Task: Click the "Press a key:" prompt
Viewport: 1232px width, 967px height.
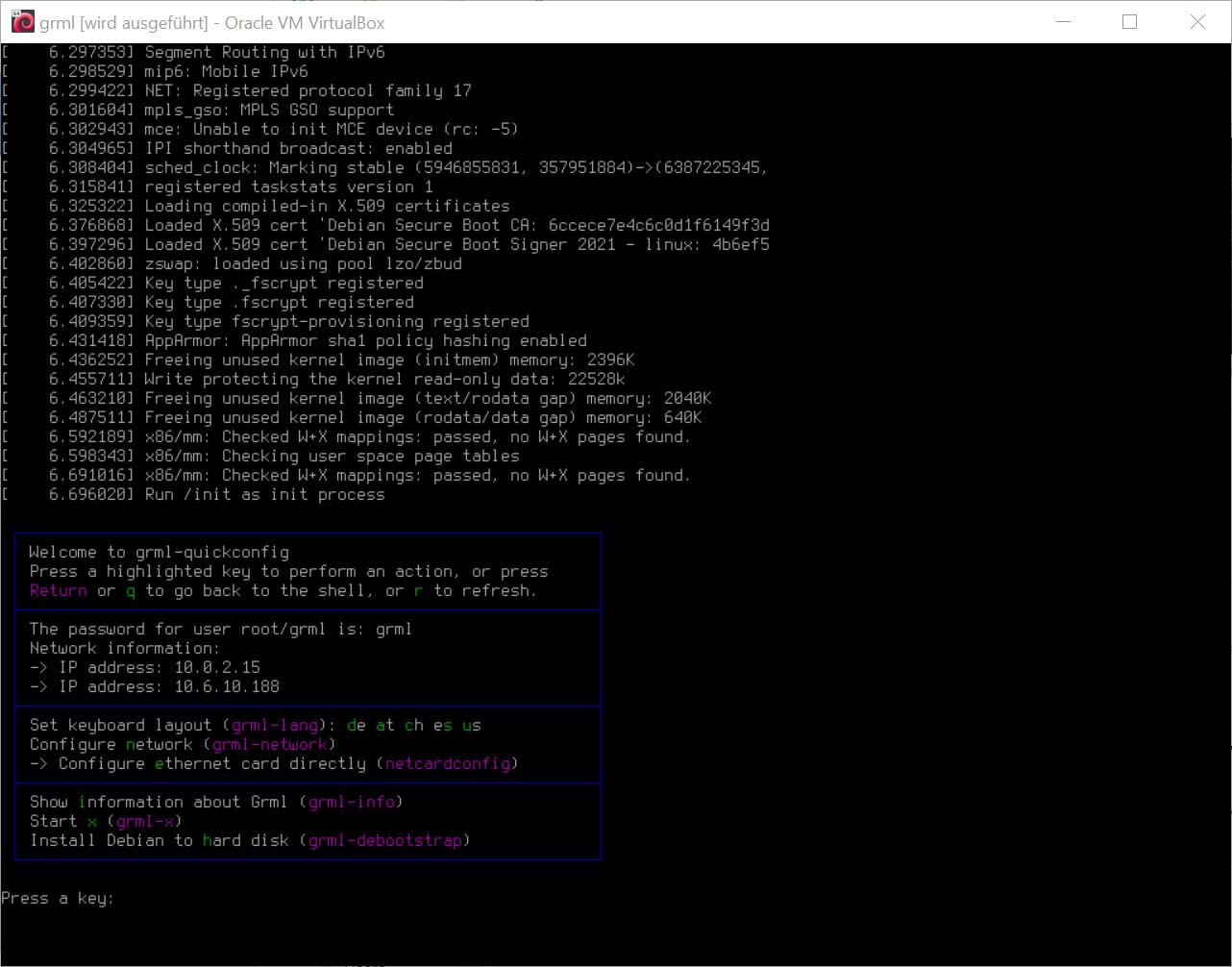Action: pos(58,898)
